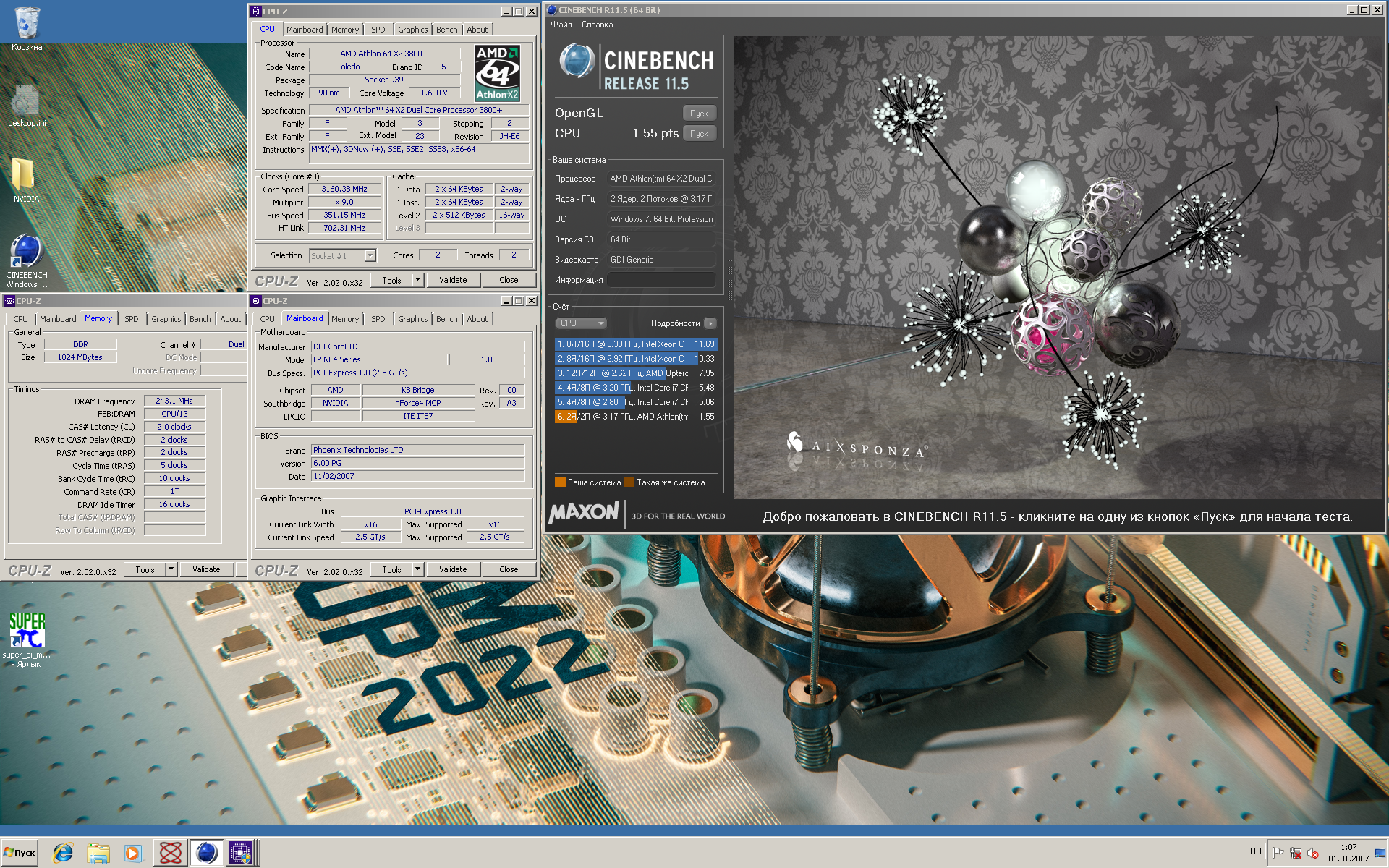Select ranking row 3 AMD Opteron 7.95

pyautogui.click(x=636, y=373)
